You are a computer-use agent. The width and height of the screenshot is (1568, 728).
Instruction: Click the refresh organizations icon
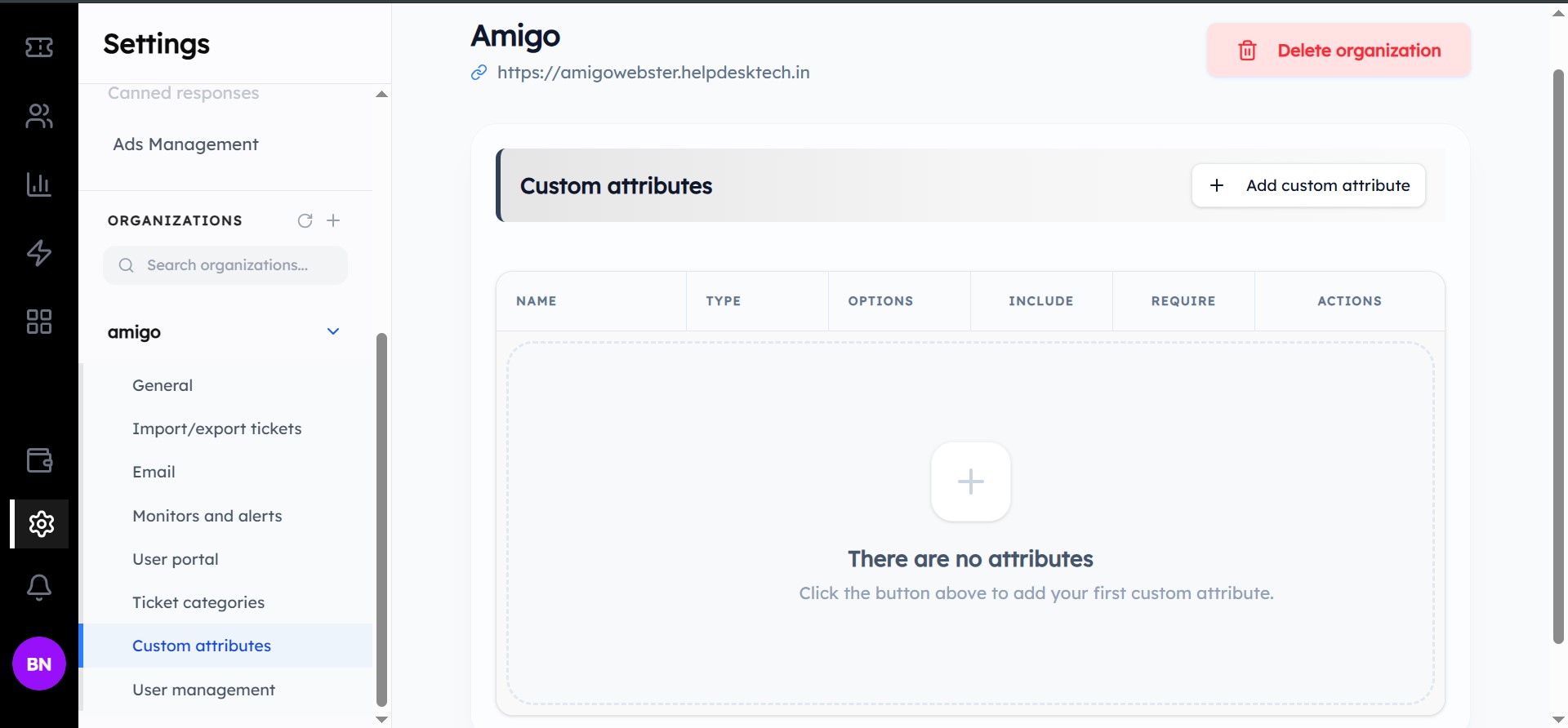point(305,220)
